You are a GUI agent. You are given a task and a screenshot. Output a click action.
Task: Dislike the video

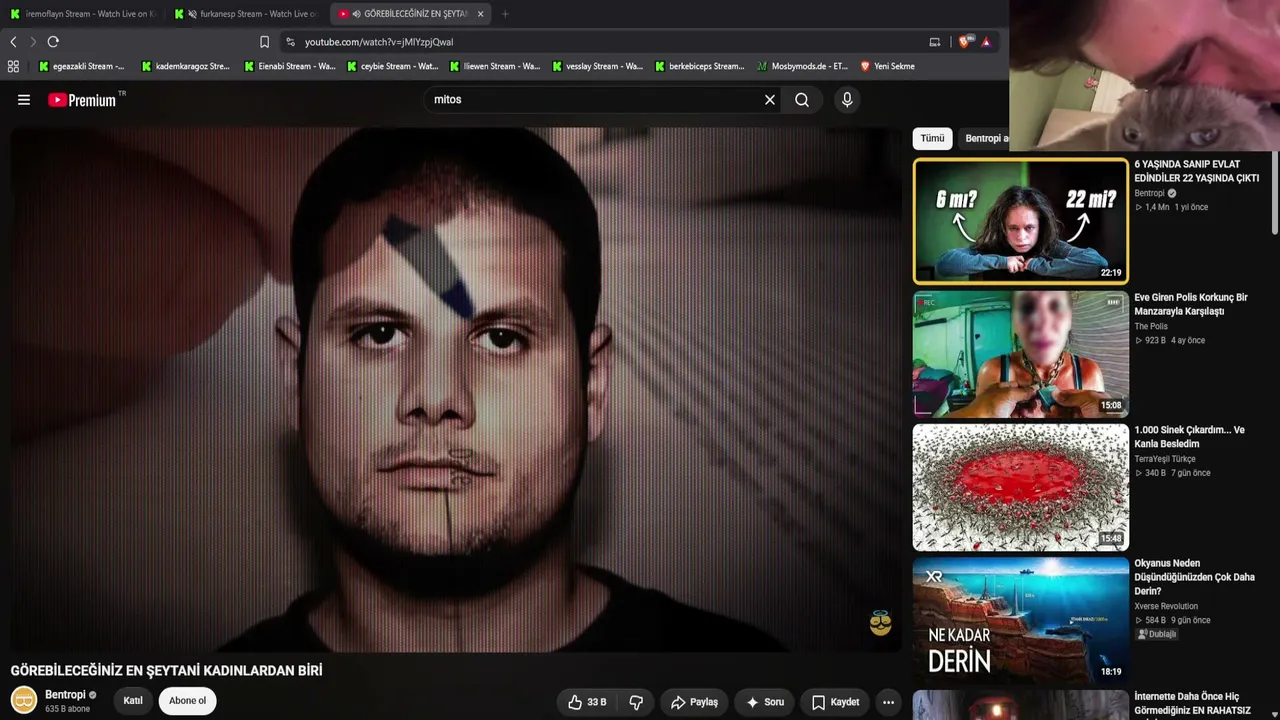click(x=636, y=702)
